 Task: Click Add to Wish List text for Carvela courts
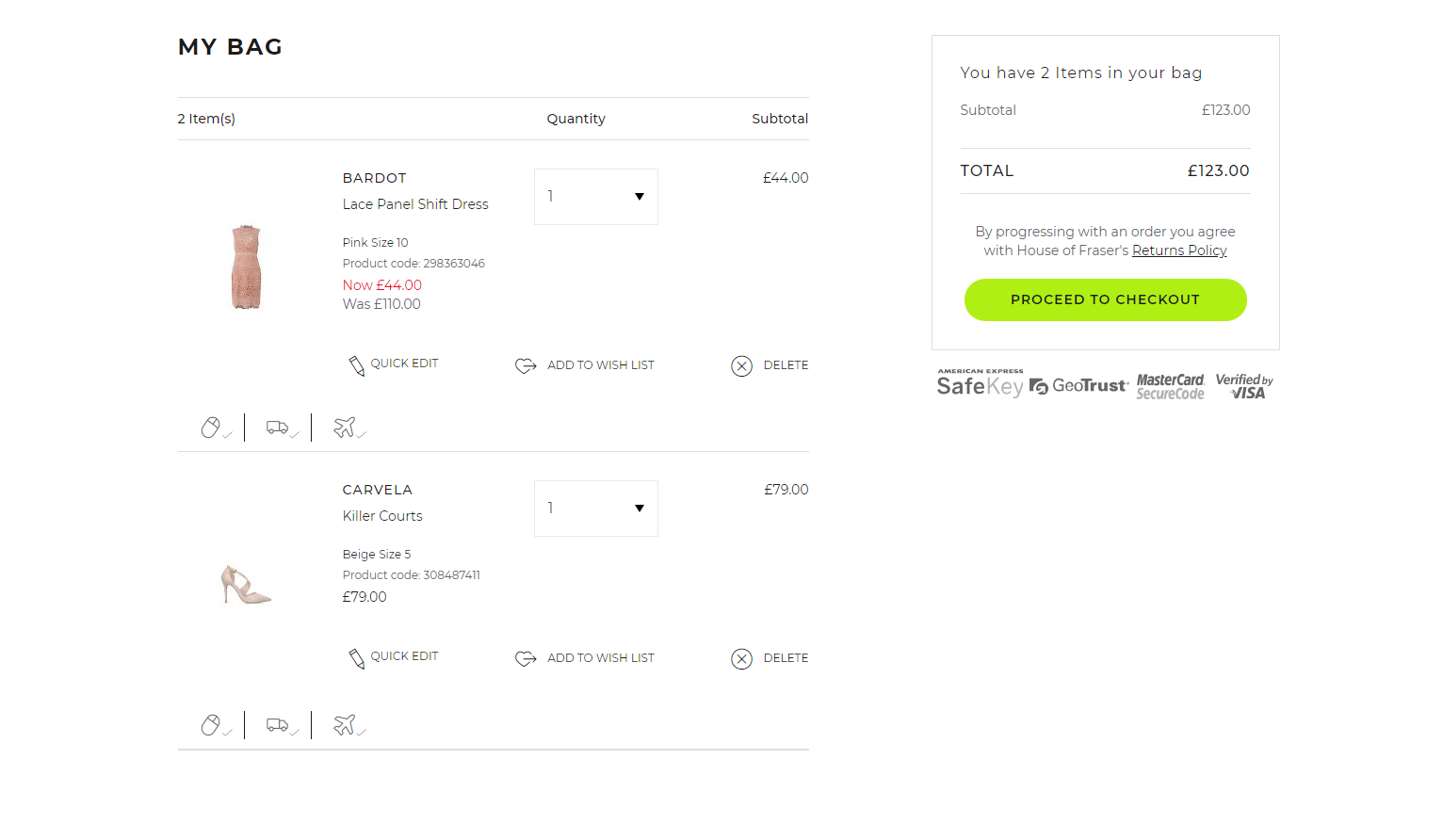pyautogui.click(x=601, y=658)
